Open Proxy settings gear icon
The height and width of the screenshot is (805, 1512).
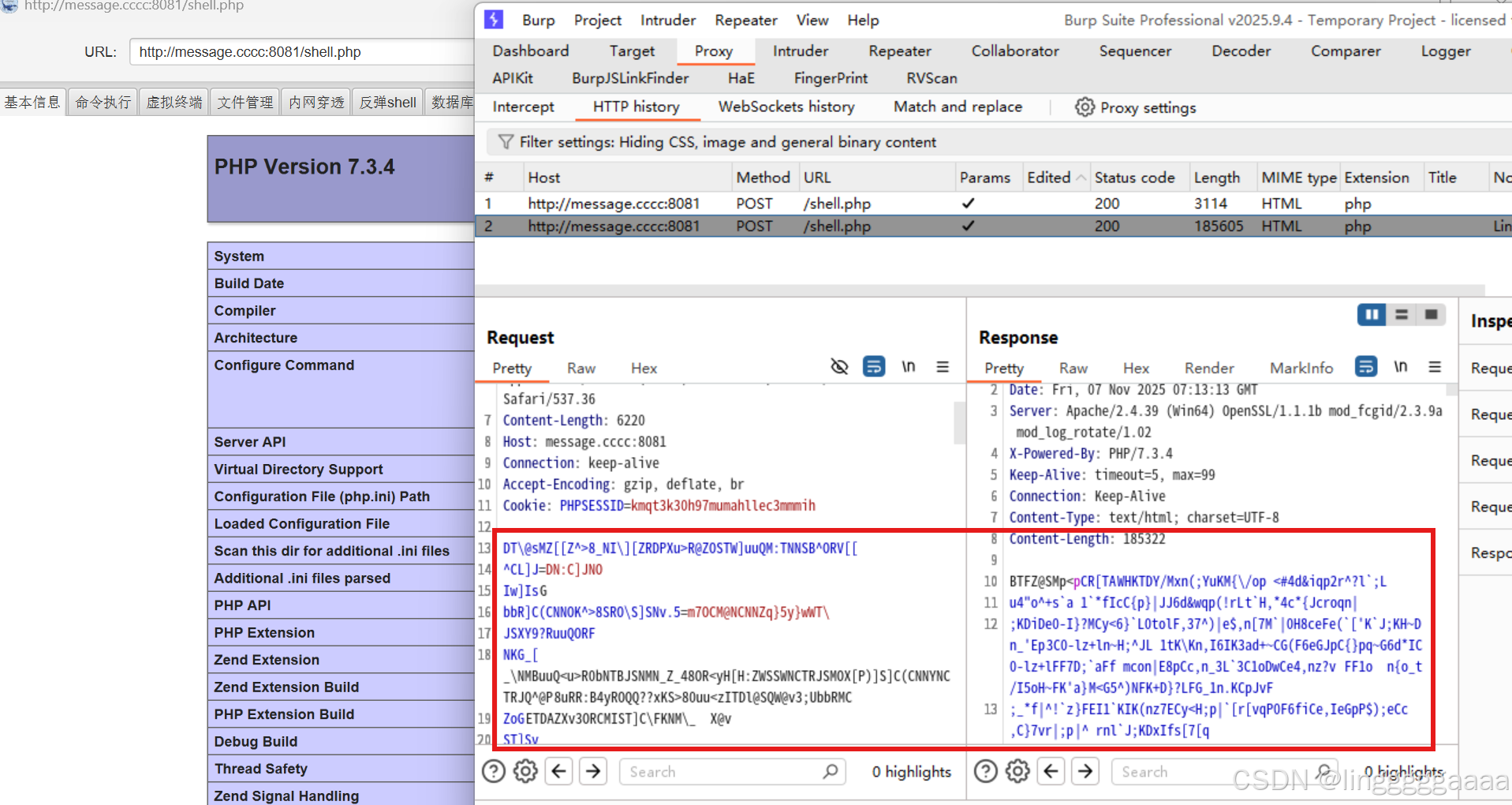(1085, 107)
